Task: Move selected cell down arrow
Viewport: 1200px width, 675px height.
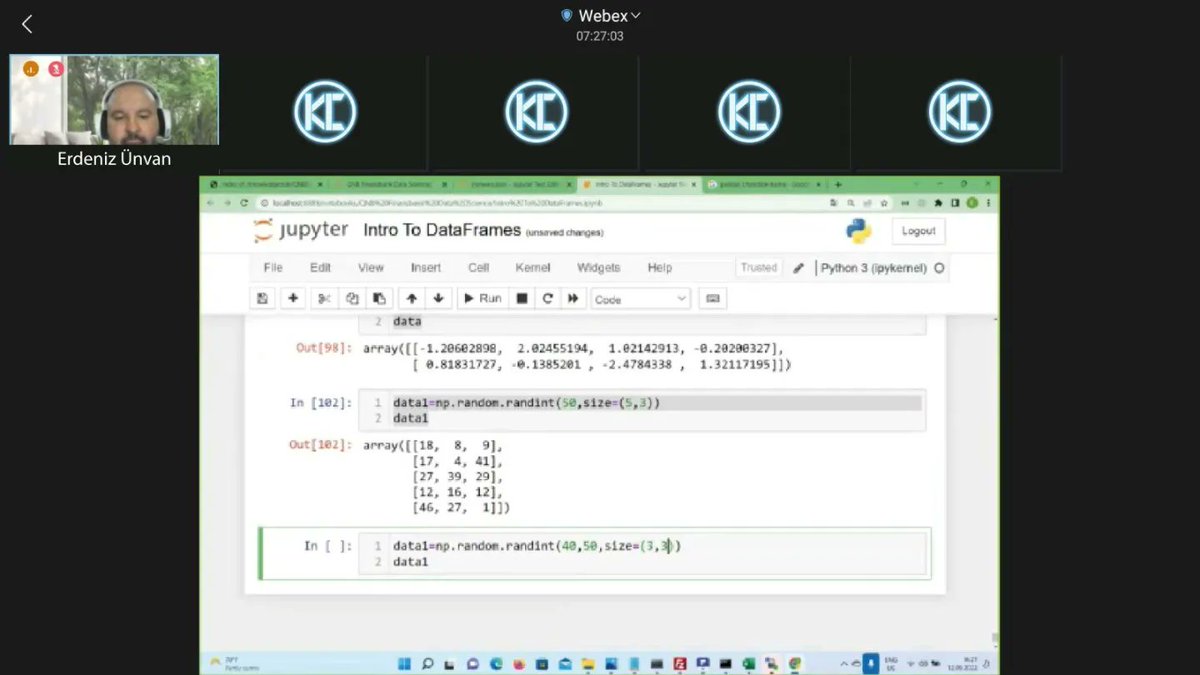Action: (438, 298)
